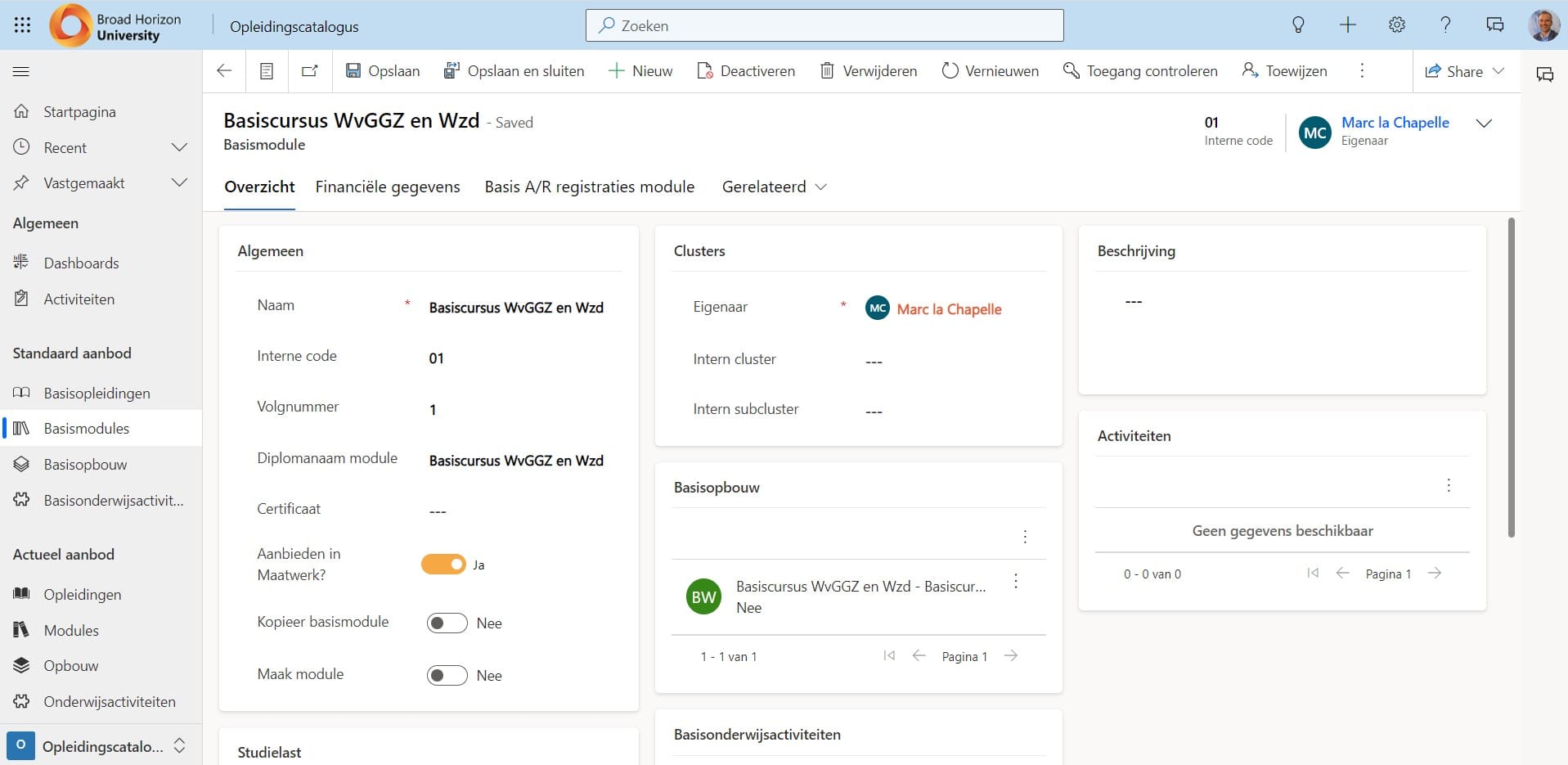Image resolution: width=1568 pixels, height=765 pixels.
Task: Expand the Recent section chevron
Action: (x=180, y=148)
